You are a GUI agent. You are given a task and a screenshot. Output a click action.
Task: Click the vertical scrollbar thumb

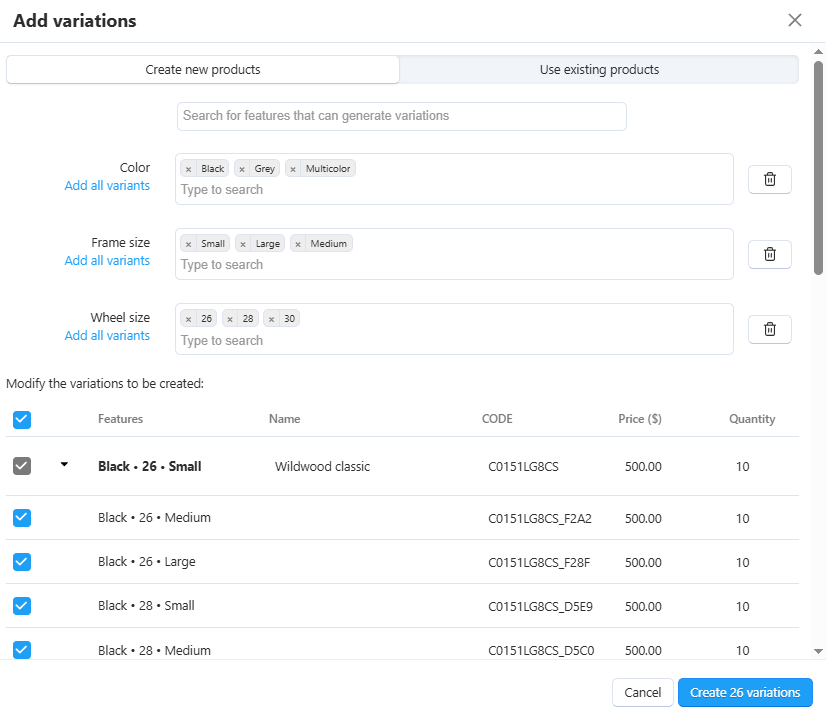coord(818,167)
